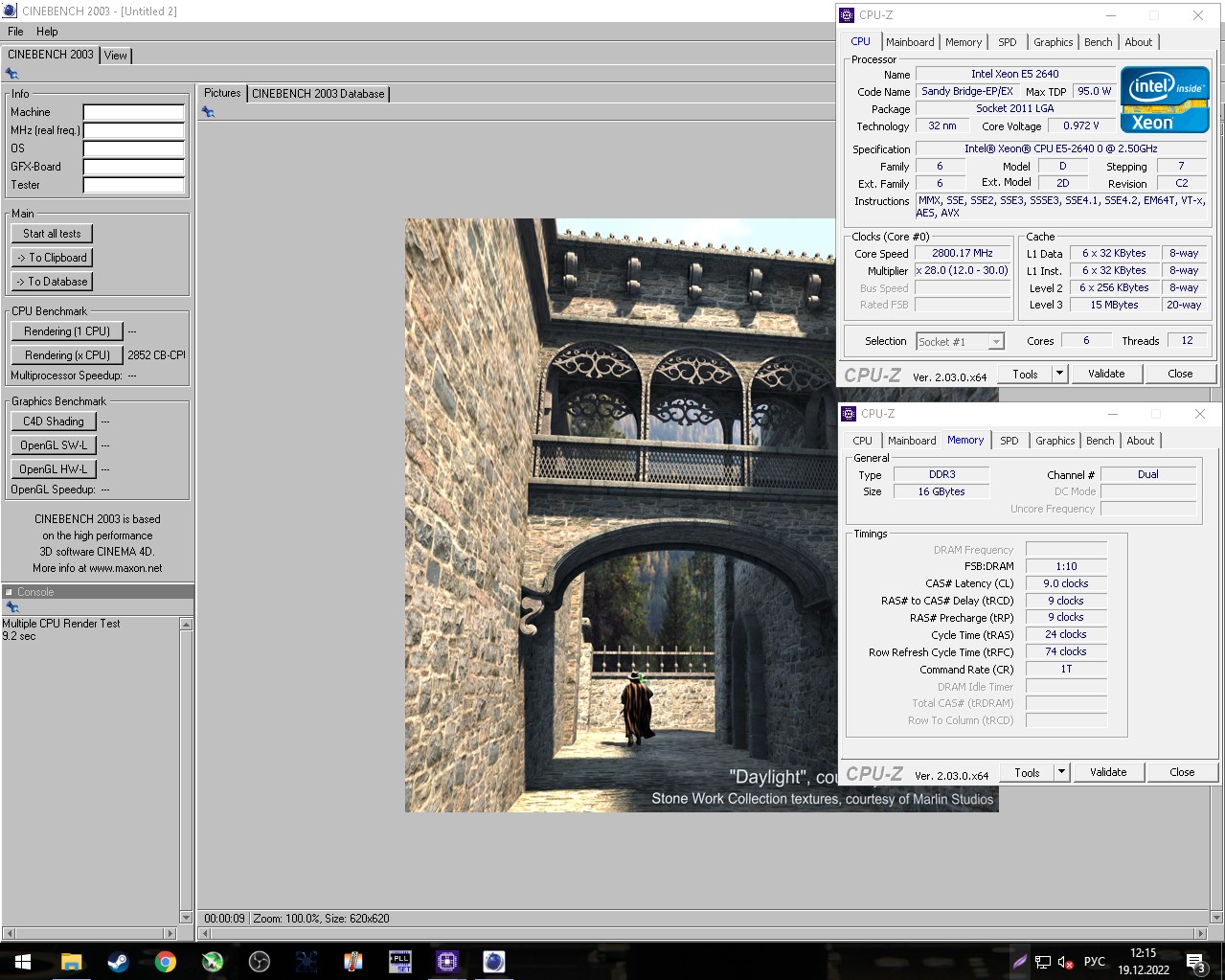Open the PLL SET taskbar app
Viewport: 1225px width, 980px height.
399,962
